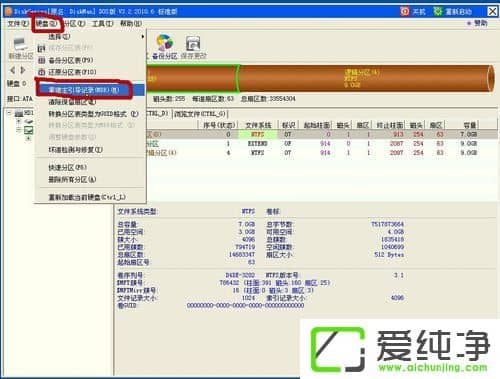Expand the first partition node under HD1
The height and width of the screenshot is (379, 500).
click(18, 121)
